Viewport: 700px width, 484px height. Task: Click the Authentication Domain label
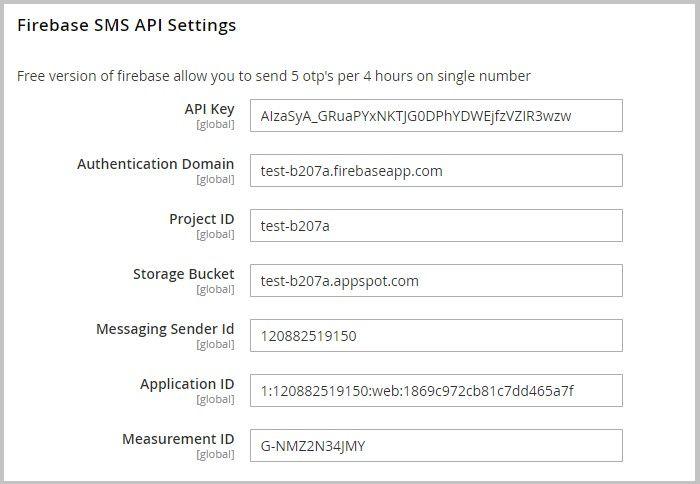click(x=156, y=164)
